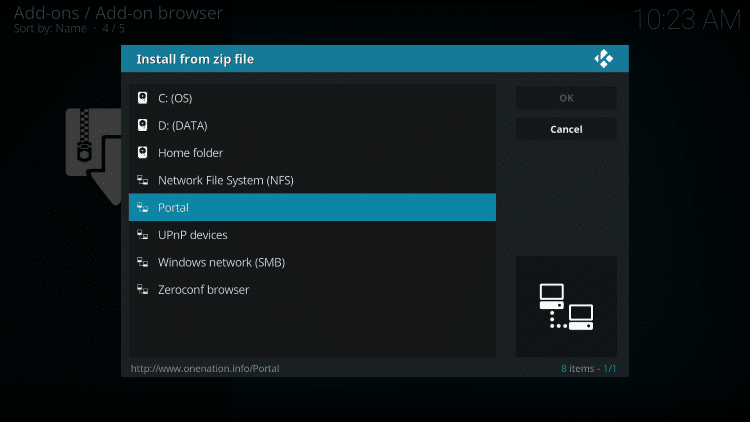This screenshot has height=422, width=750.
Task: Select the D: (DATA) list item
Action: (312, 125)
